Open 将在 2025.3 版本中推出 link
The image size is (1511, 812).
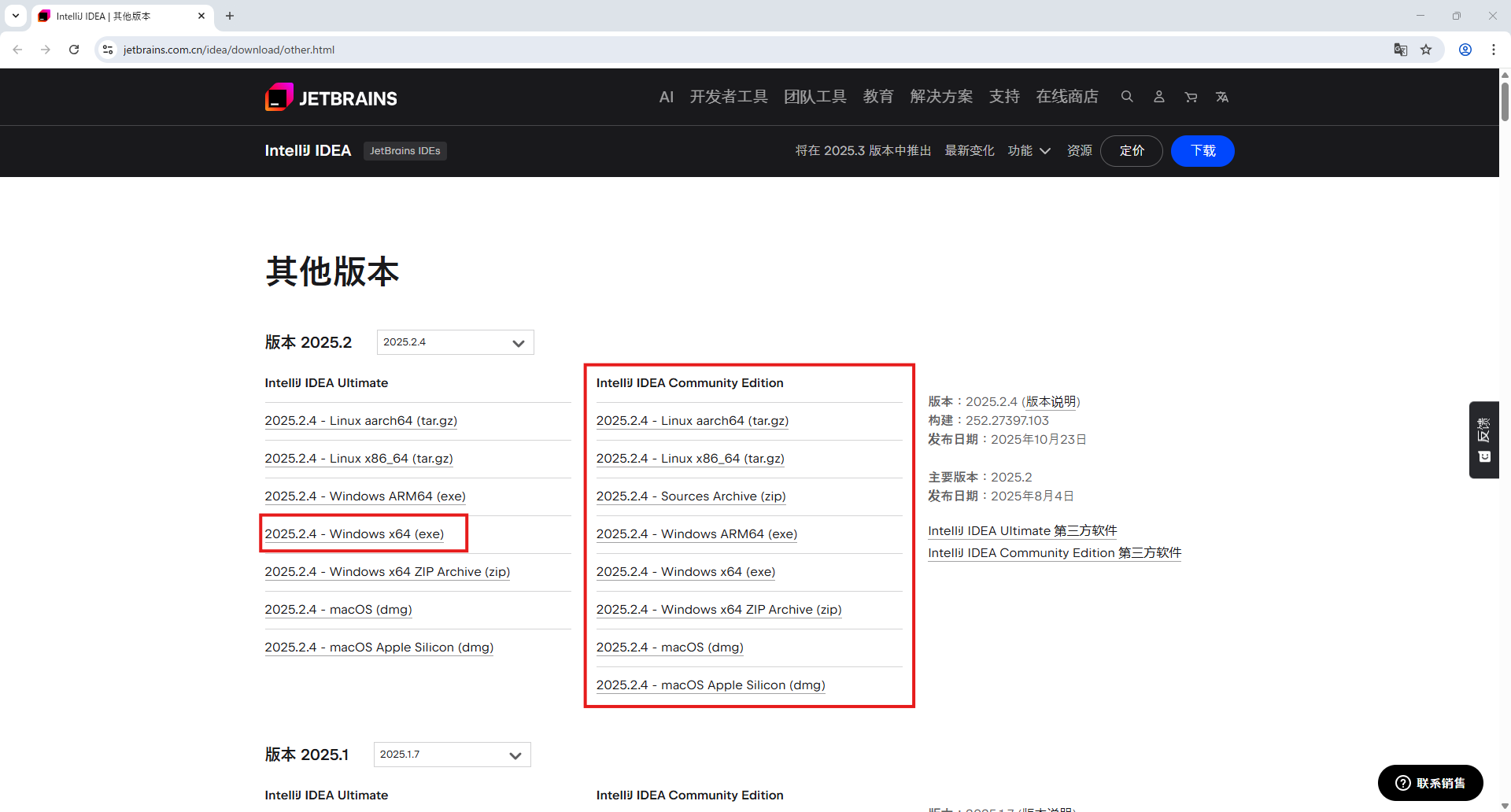pos(863,150)
